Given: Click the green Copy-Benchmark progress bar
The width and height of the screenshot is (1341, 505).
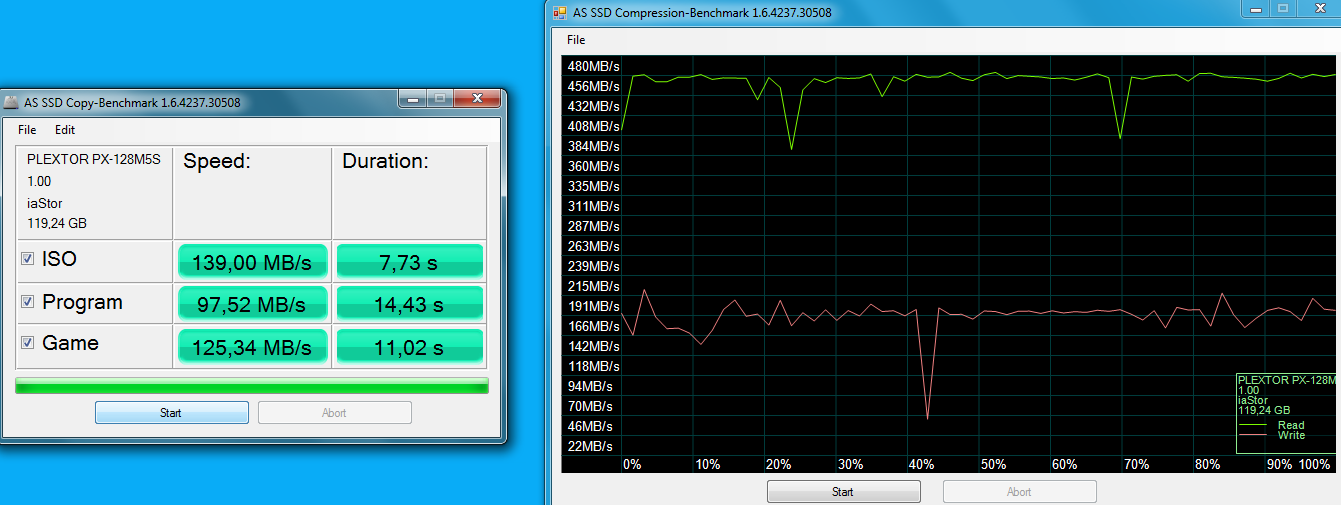Looking at the screenshot, I should point(252,385).
